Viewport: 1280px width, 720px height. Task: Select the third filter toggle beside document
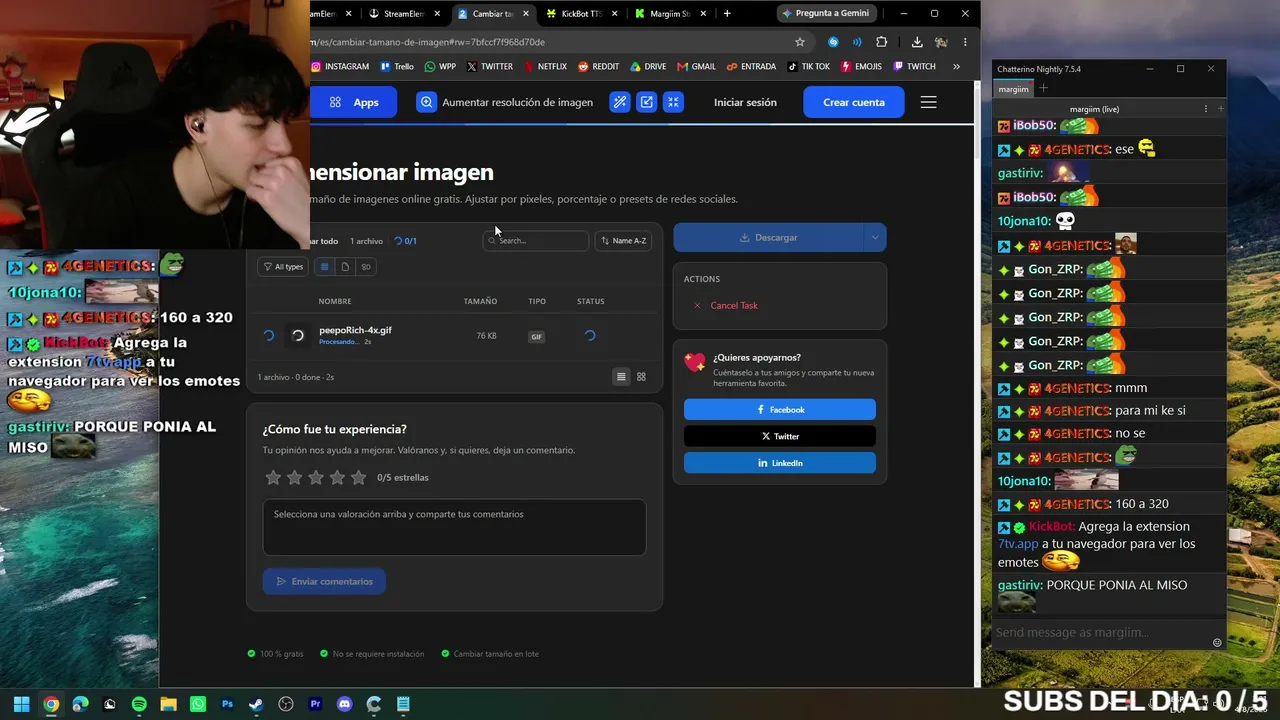pyautogui.click(x=366, y=267)
